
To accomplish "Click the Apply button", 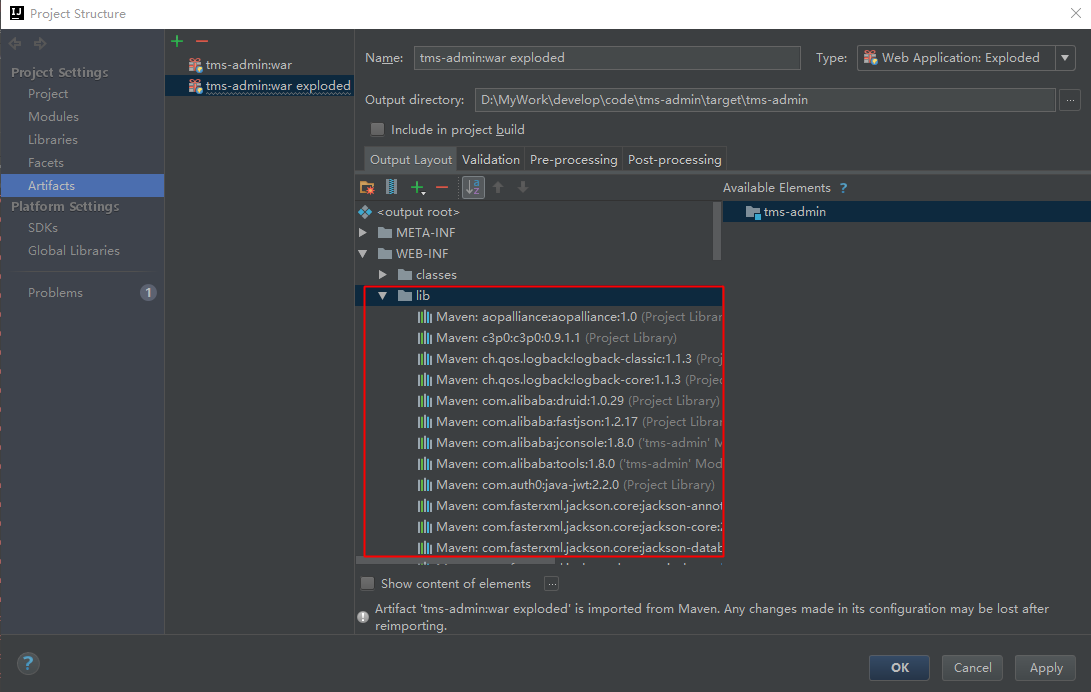I will coord(1045,668).
